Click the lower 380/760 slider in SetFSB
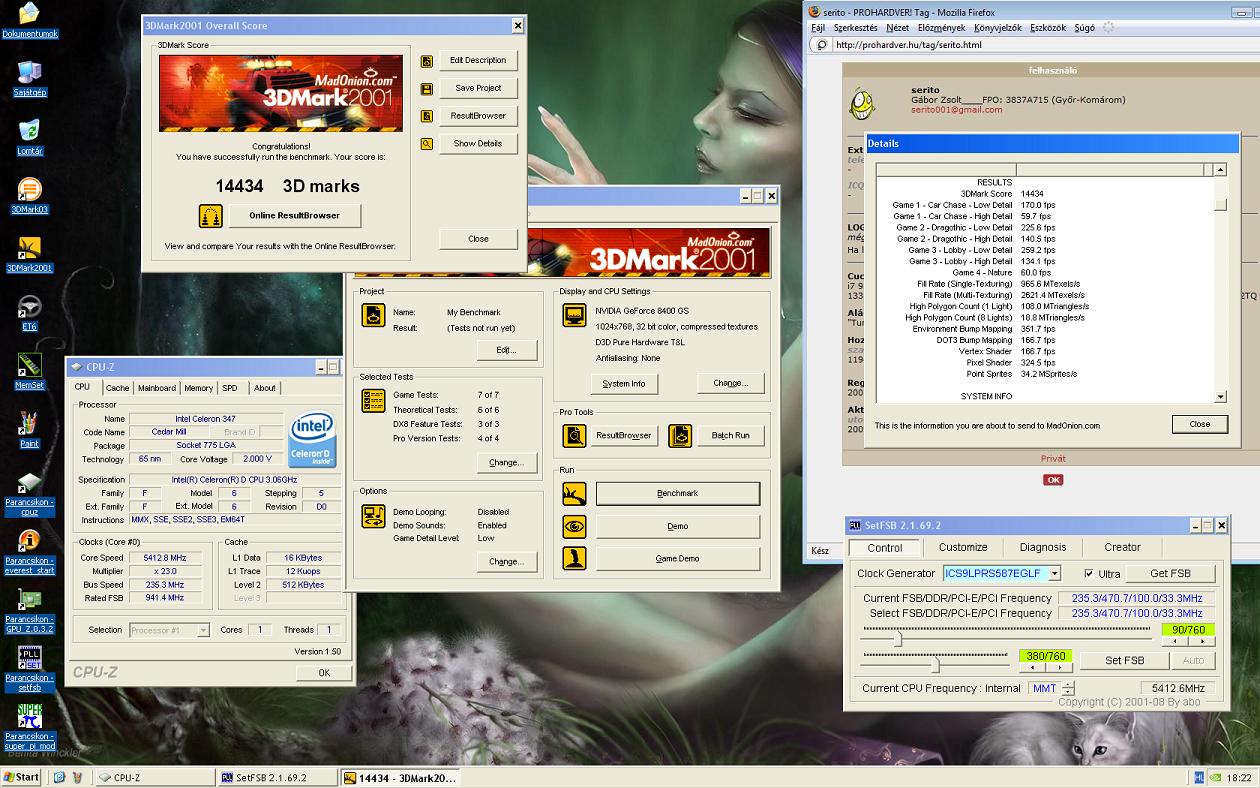The image size is (1260, 788). pyautogui.click(x=936, y=663)
